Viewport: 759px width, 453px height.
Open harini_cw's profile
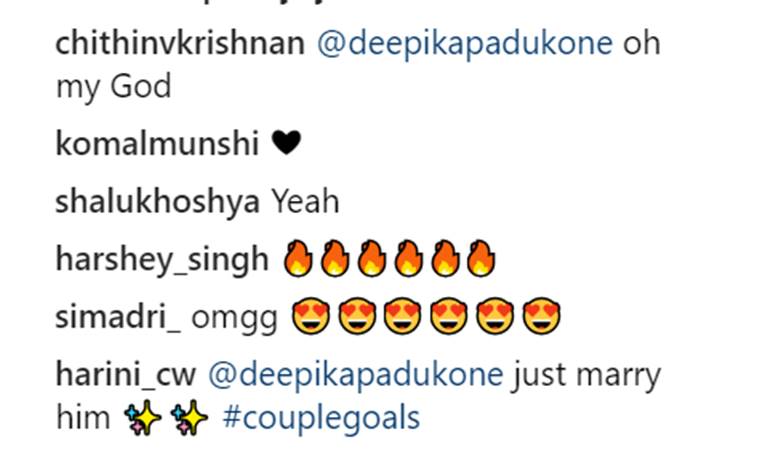[126, 374]
